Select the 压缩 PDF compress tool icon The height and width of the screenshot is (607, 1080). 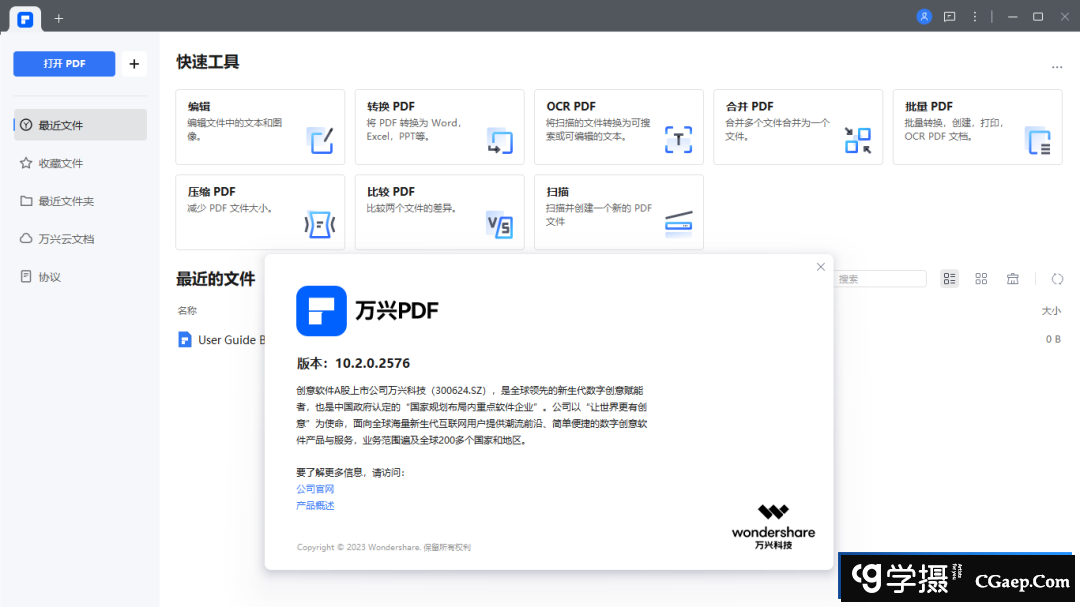320,225
